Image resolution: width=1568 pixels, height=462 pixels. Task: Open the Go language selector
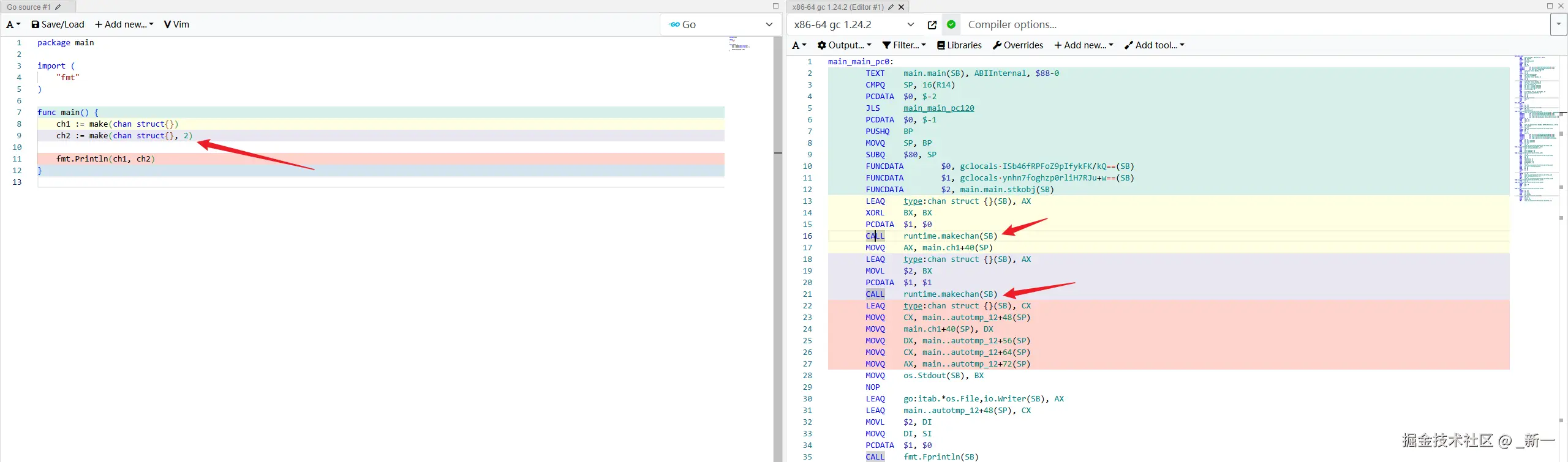(x=720, y=24)
